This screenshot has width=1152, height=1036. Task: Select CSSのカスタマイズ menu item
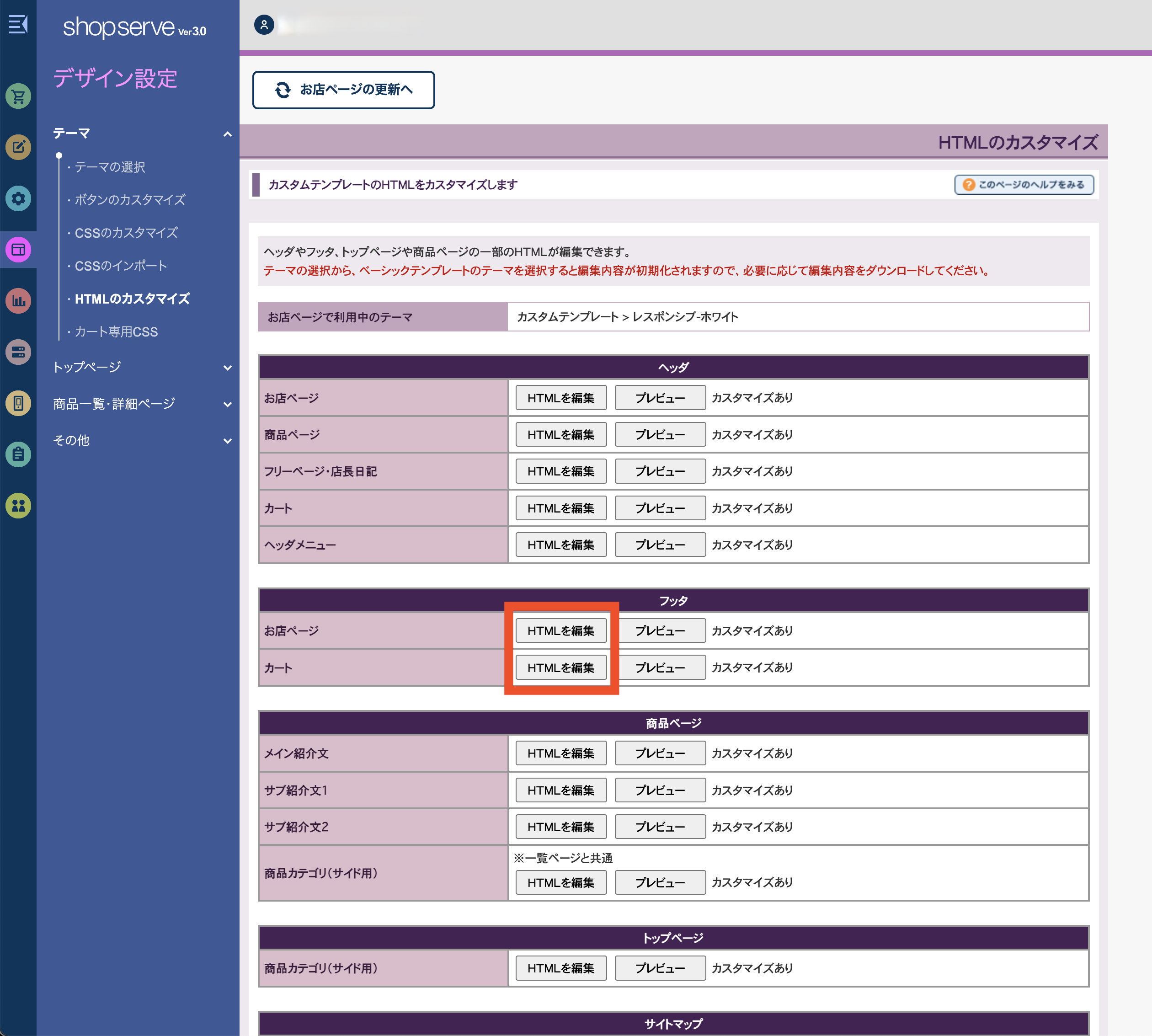(126, 233)
